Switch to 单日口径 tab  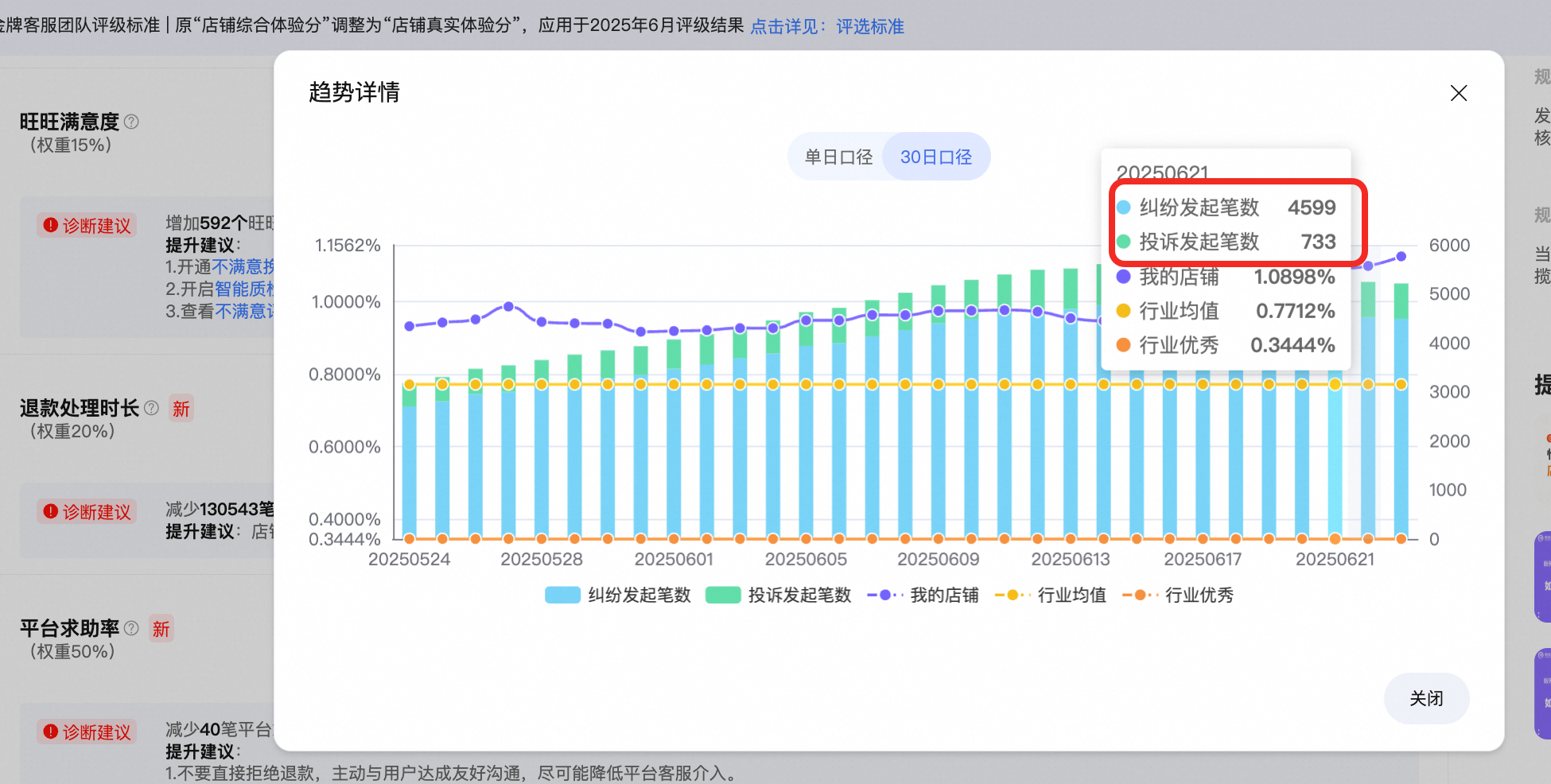838,157
